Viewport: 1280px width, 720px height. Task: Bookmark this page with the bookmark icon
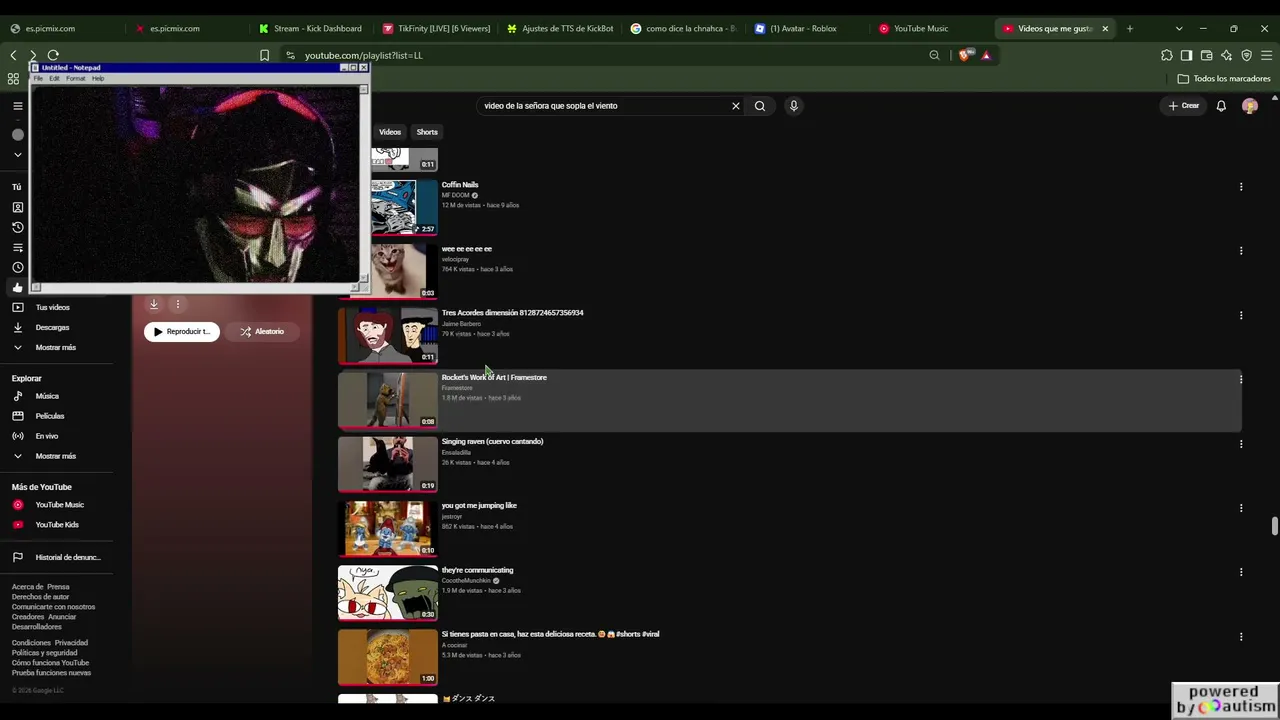(264, 55)
